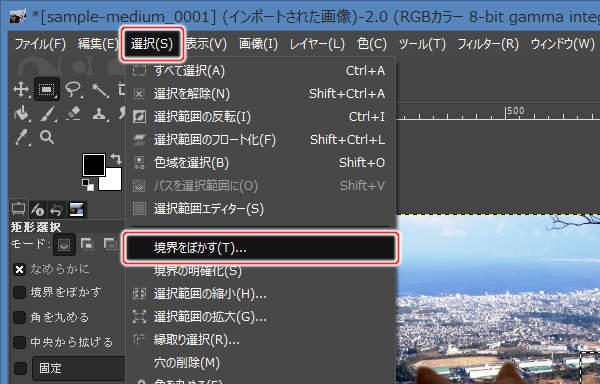This screenshot has height=384, width=600.
Task: Open the 編集(E) menu
Action: pos(98,44)
